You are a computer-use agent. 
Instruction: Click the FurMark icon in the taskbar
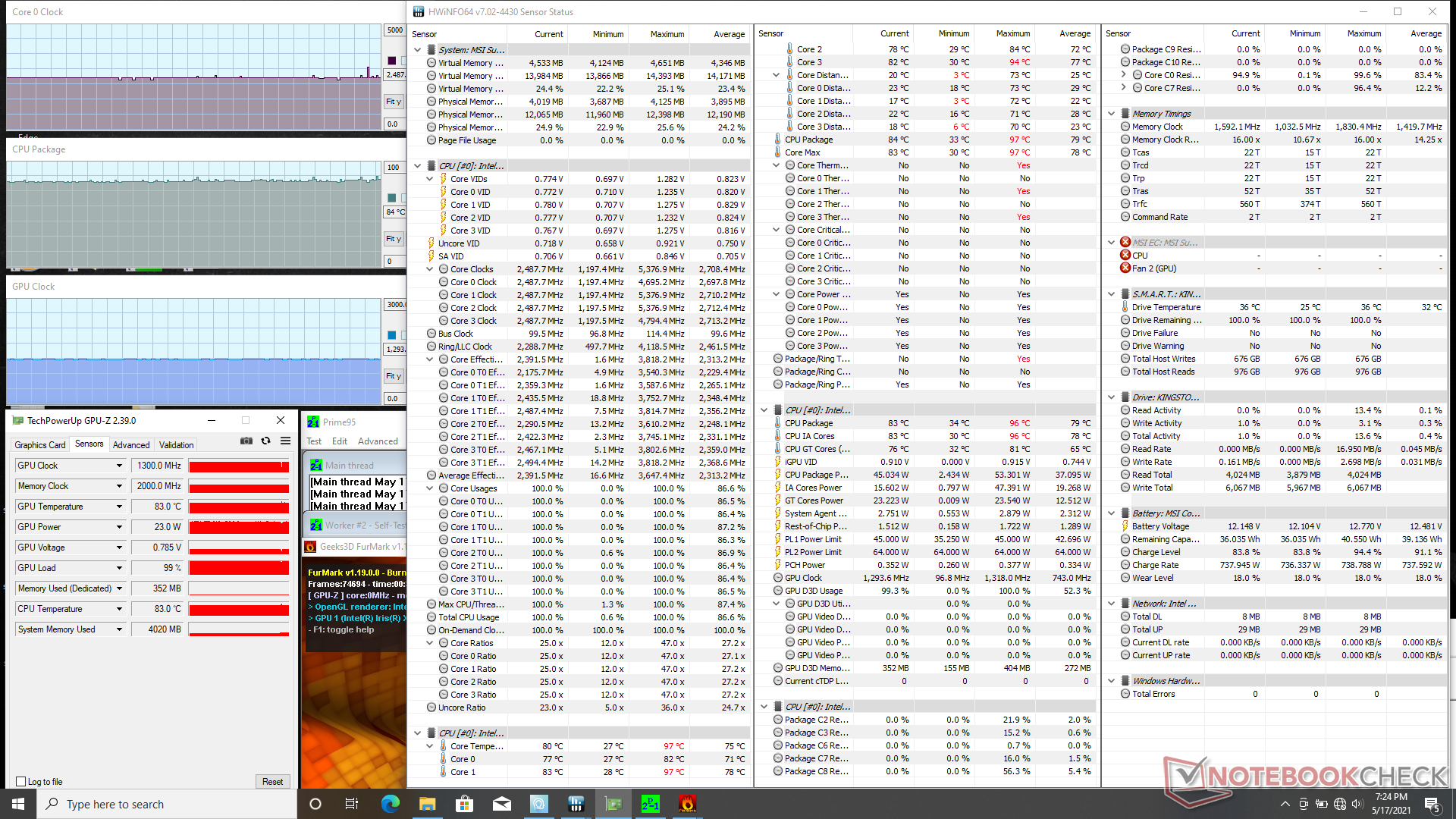point(687,804)
